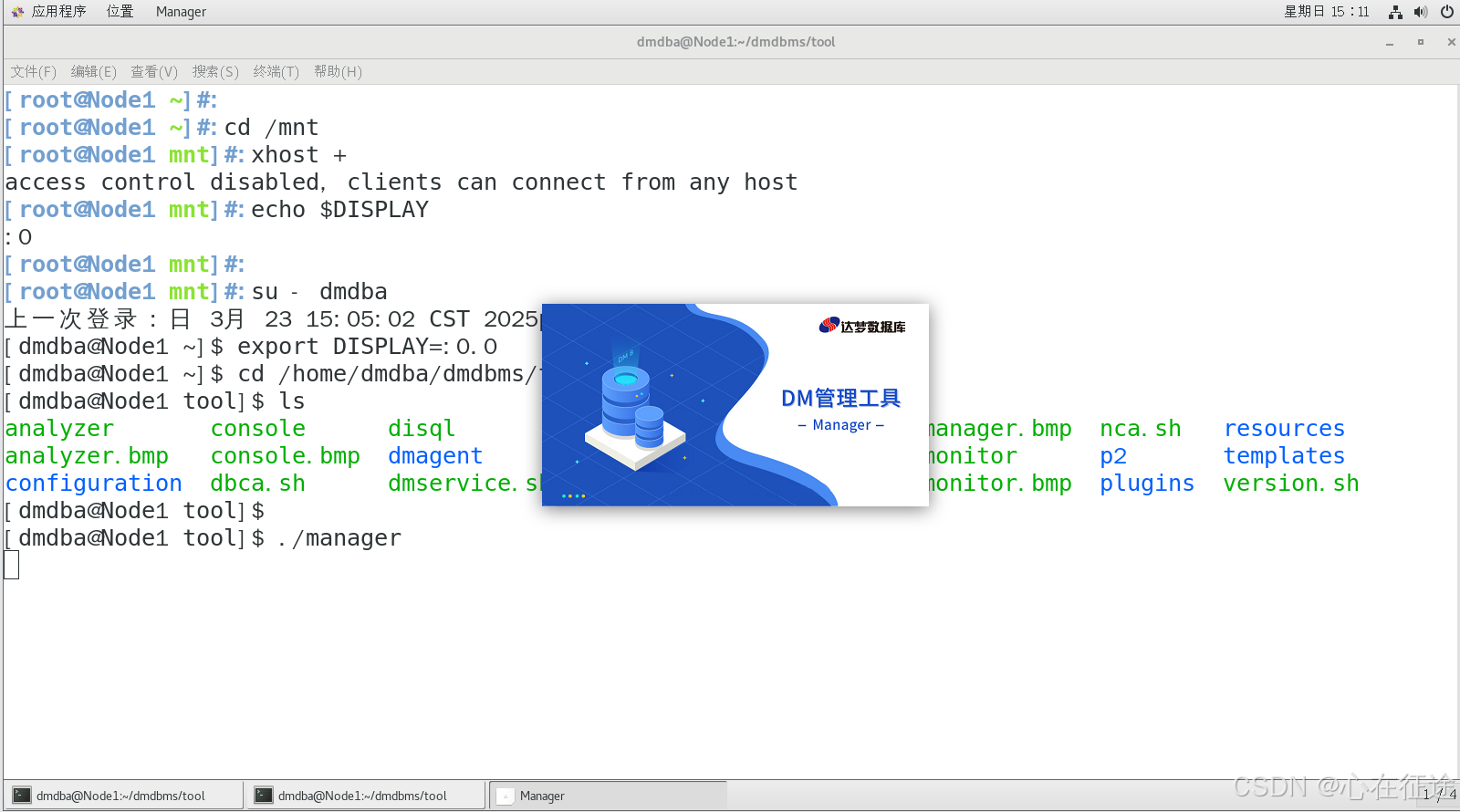Click the 'console.bmp' file name
The height and width of the screenshot is (812, 1460).
[286, 456]
